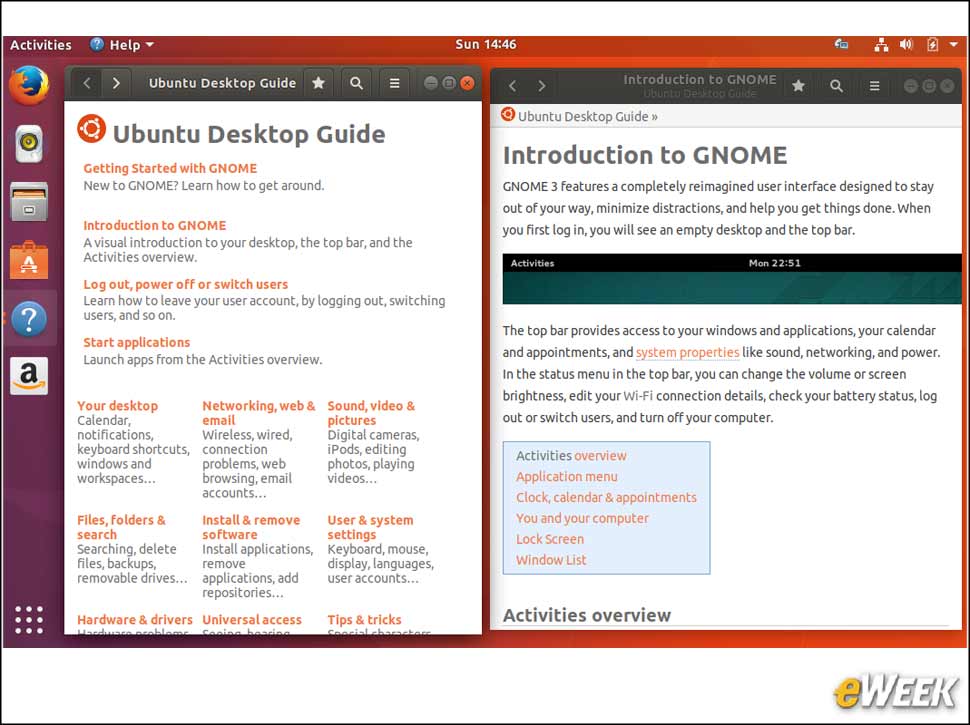Open Tips & tricks topic
The width and height of the screenshot is (970, 725).
pyautogui.click(x=364, y=619)
